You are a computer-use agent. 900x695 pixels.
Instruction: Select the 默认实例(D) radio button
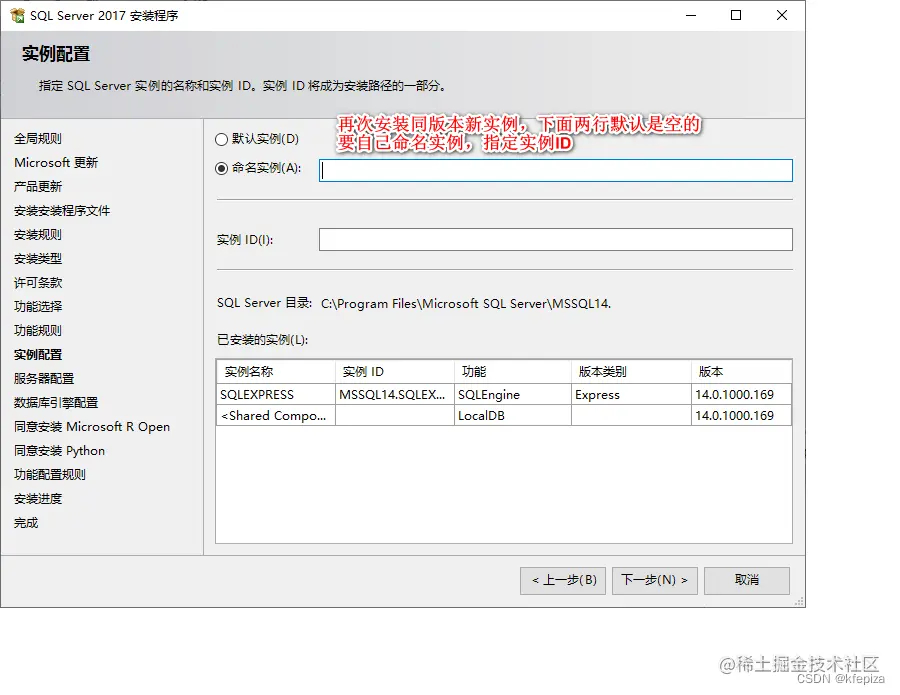(224, 139)
